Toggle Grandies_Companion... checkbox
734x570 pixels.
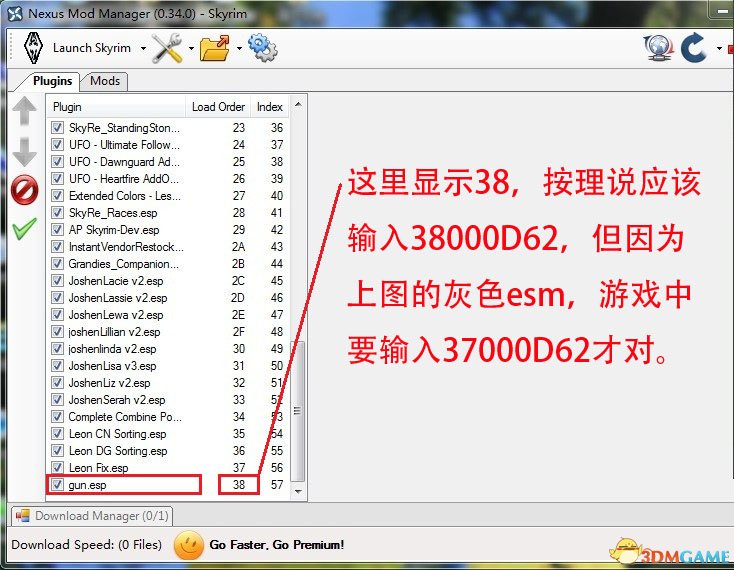click(x=58, y=264)
